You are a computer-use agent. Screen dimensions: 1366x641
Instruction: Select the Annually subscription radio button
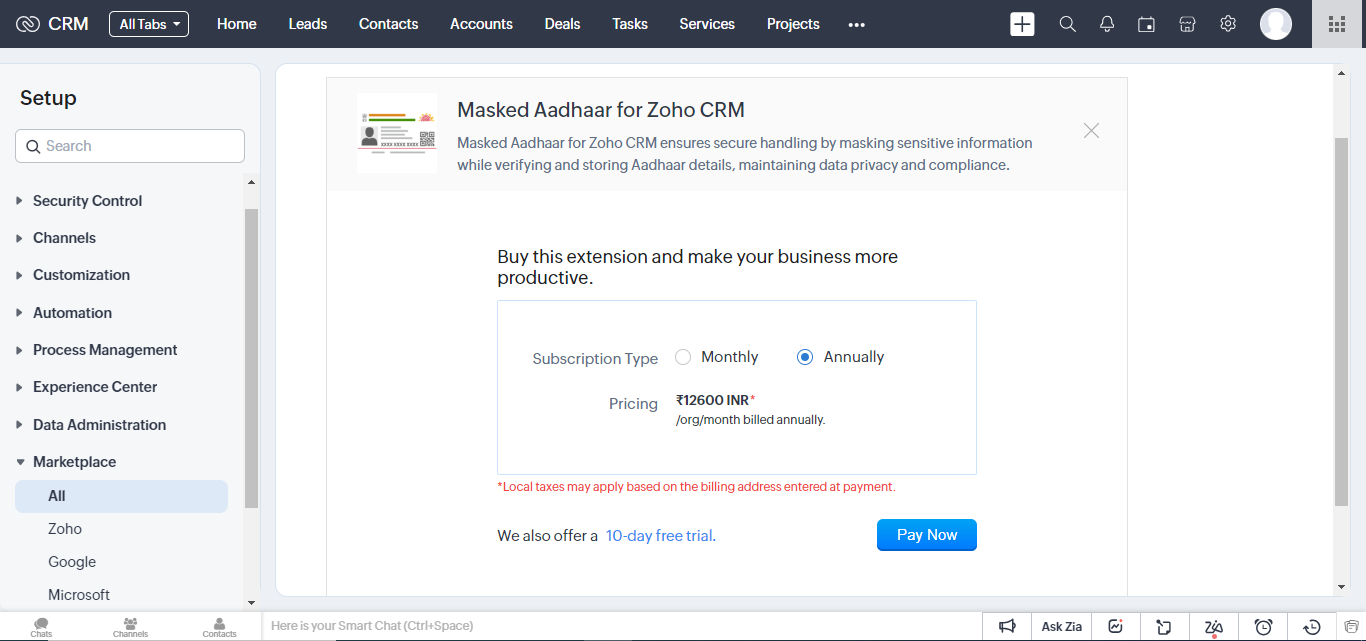(x=805, y=357)
